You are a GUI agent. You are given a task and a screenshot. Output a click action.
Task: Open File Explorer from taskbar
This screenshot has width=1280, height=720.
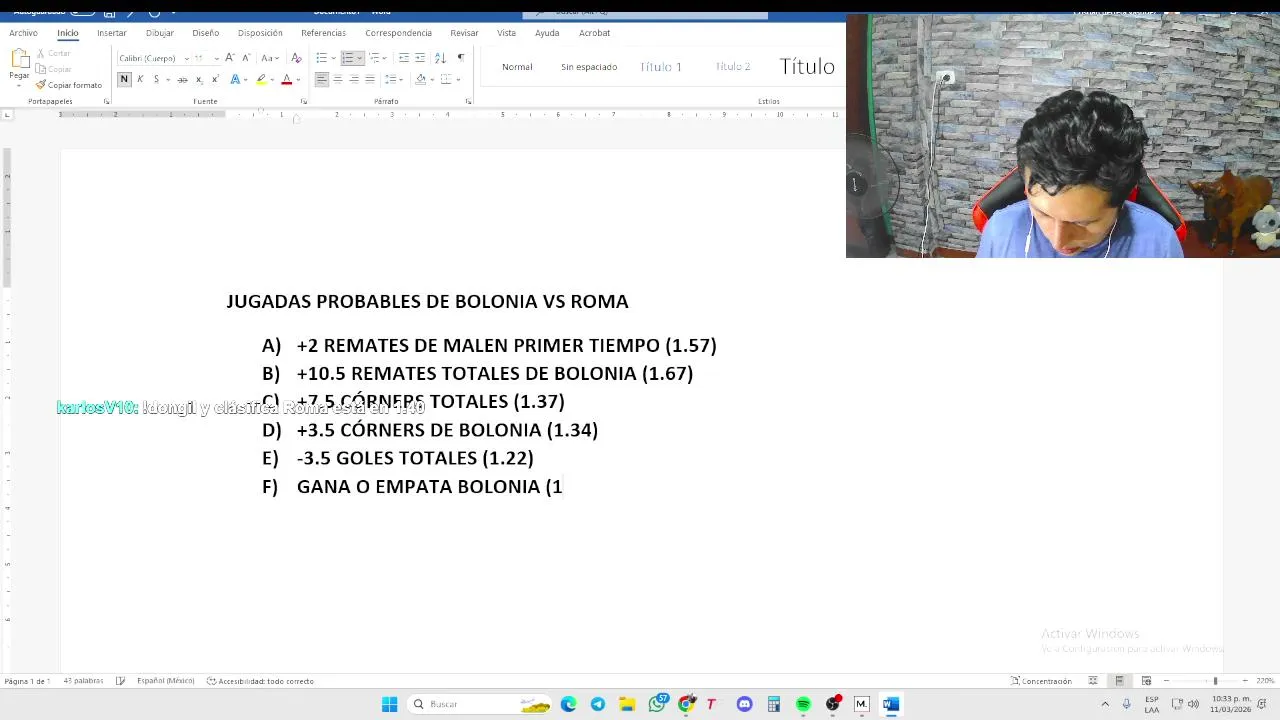627,704
